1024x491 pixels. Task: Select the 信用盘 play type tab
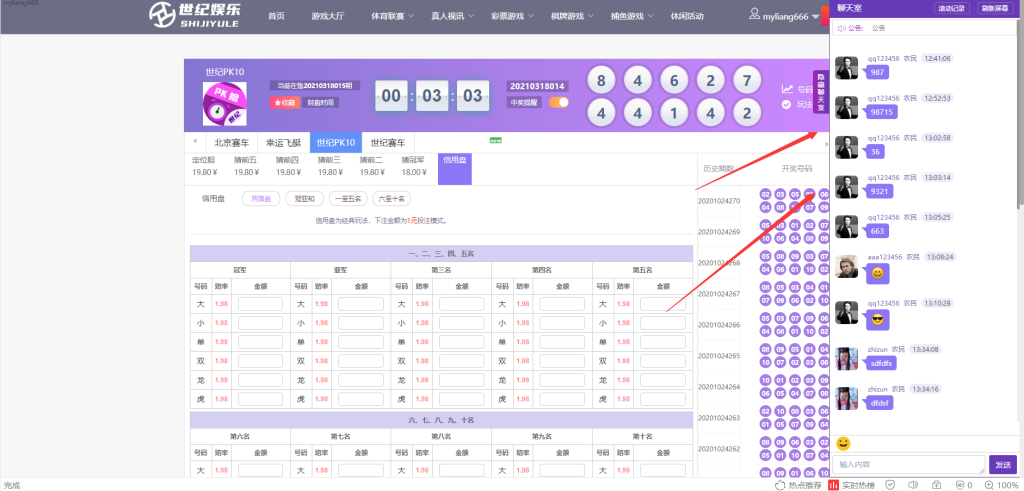(x=455, y=169)
